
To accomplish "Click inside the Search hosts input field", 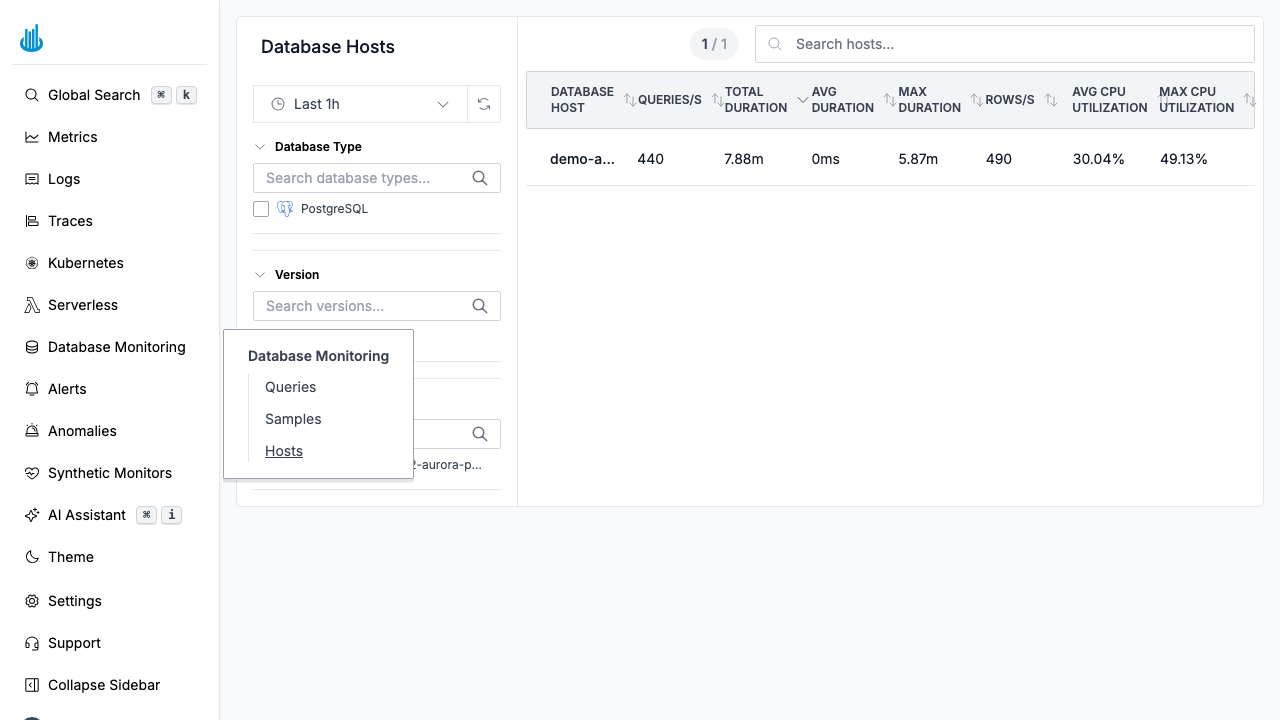I will [x=1004, y=44].
